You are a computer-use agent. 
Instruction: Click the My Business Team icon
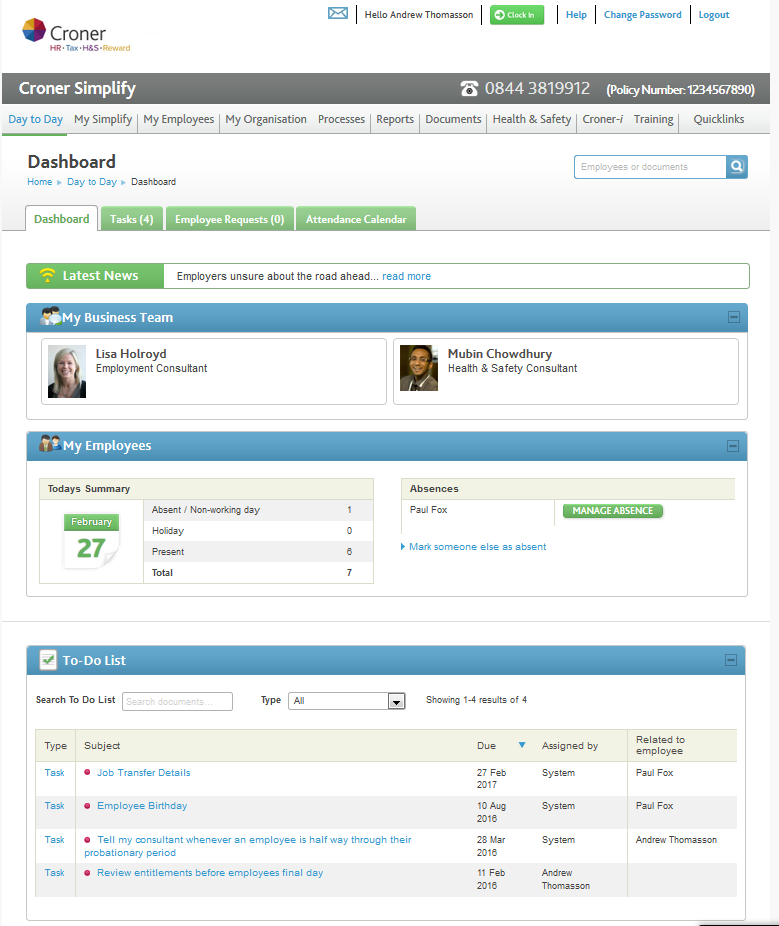coord(50,317)
